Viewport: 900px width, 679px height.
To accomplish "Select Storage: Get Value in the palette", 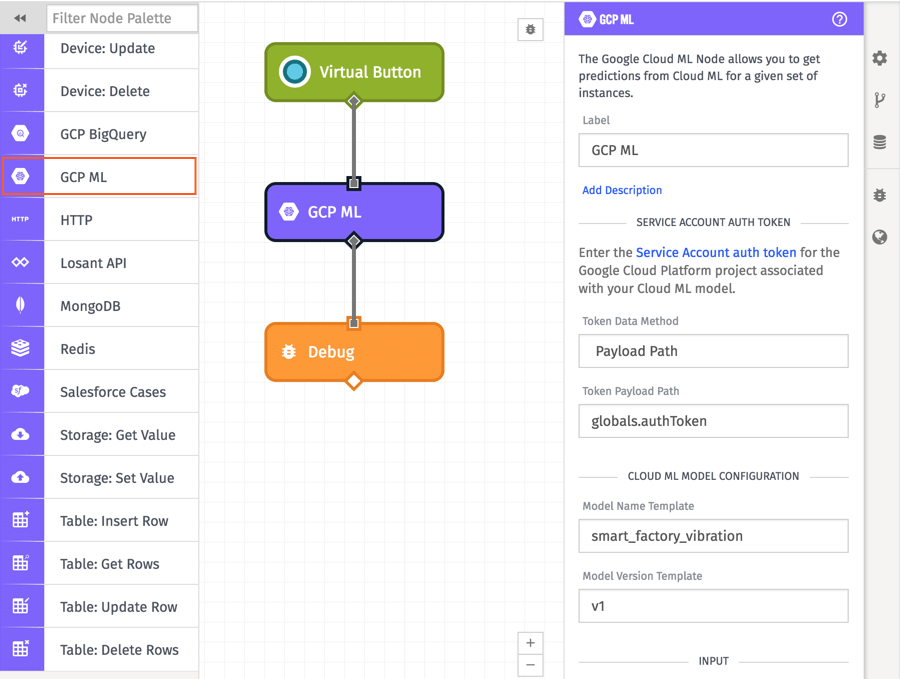I will point(118,435).
